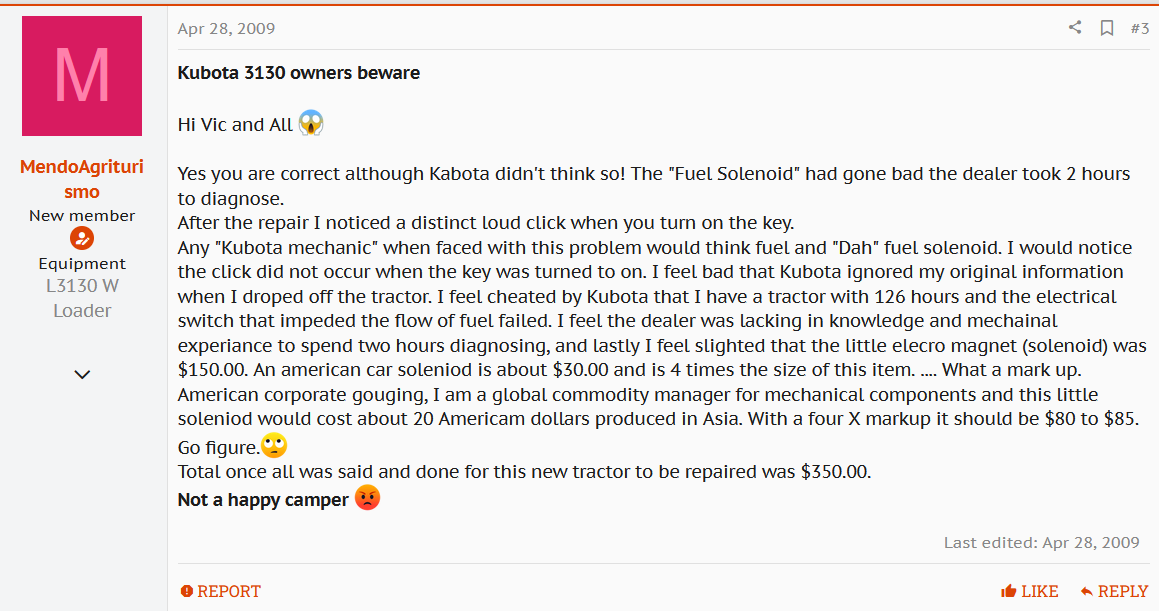Open the #3 post permalink
1159x611 pixels.
[1140, 29]
